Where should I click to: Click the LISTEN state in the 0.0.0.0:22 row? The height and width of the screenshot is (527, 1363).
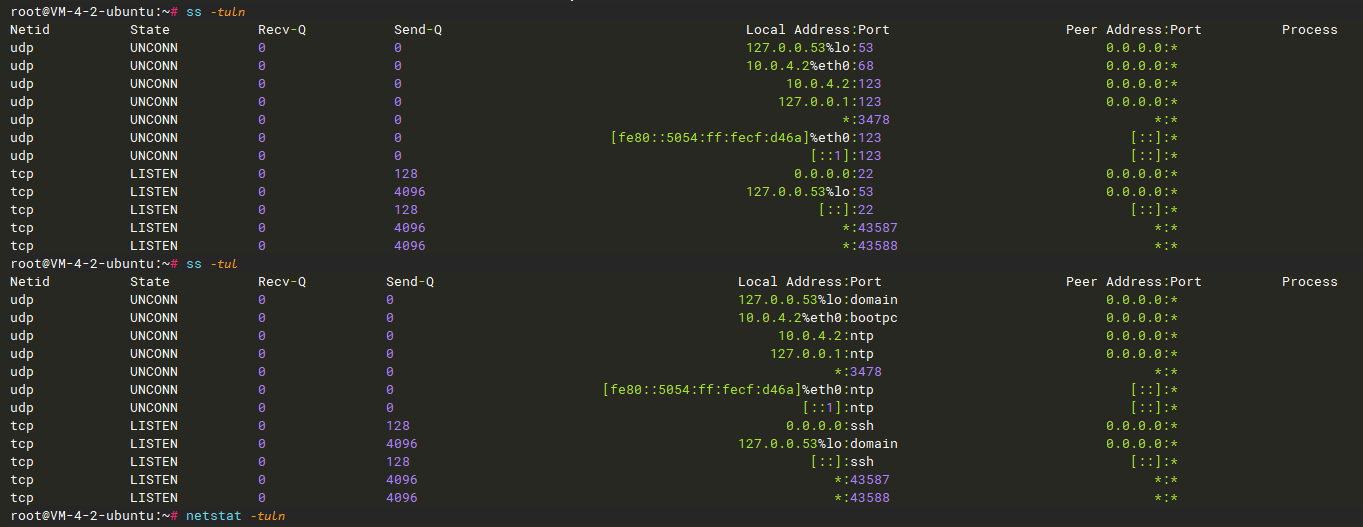(154, 174)
